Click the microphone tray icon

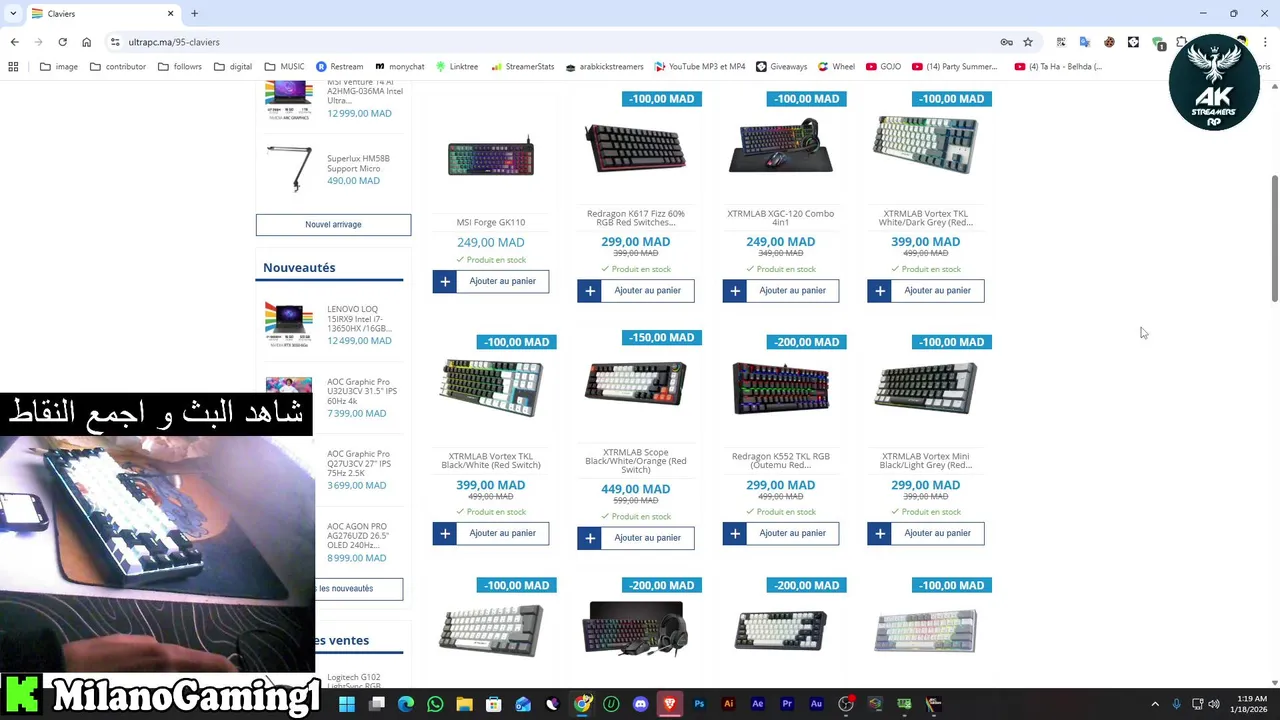click(x=1176, y=704)
